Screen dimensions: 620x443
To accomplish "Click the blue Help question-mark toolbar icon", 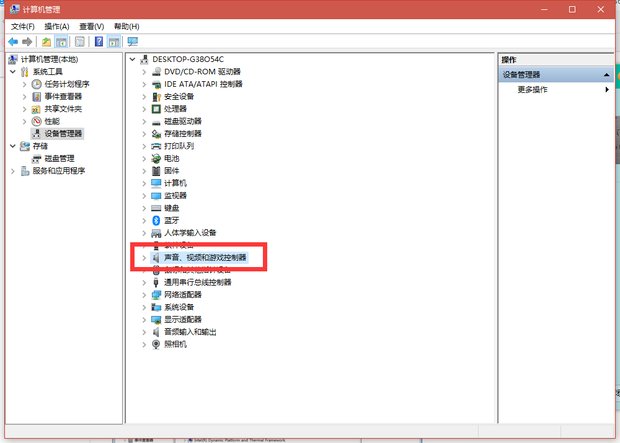I will [99, 42].
